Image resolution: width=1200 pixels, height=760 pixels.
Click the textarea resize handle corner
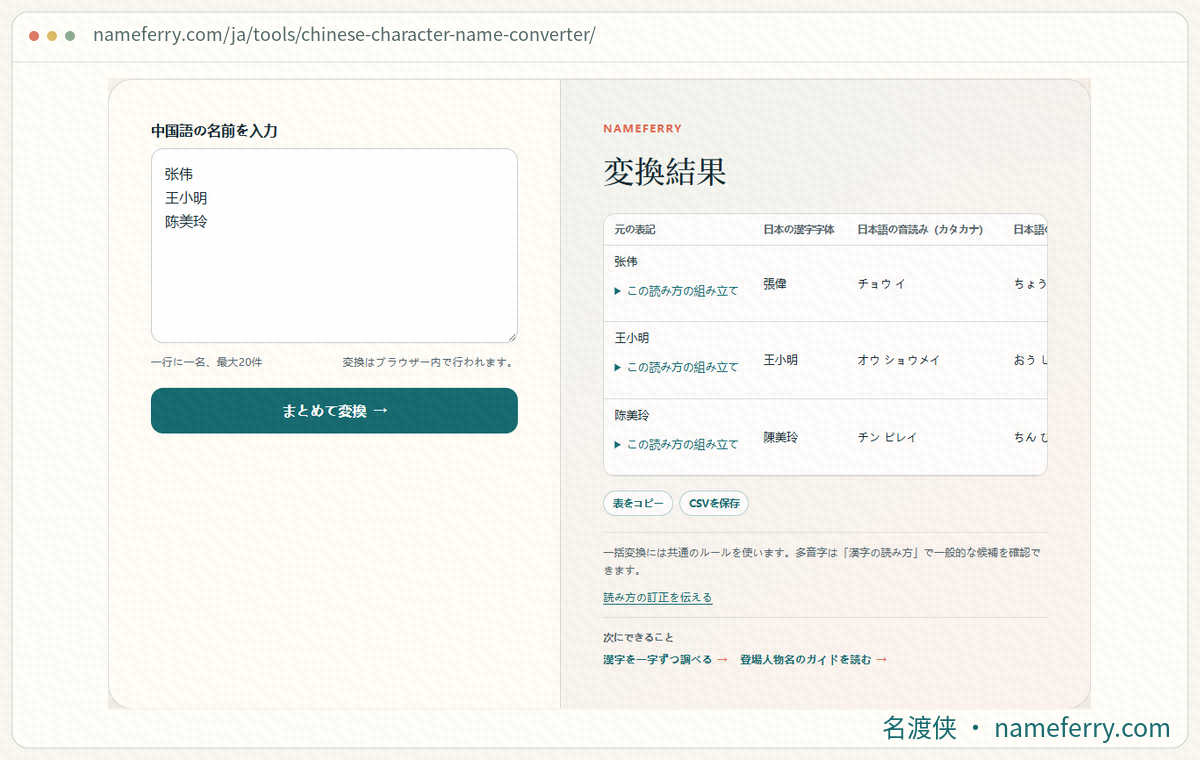click(512, 338)
